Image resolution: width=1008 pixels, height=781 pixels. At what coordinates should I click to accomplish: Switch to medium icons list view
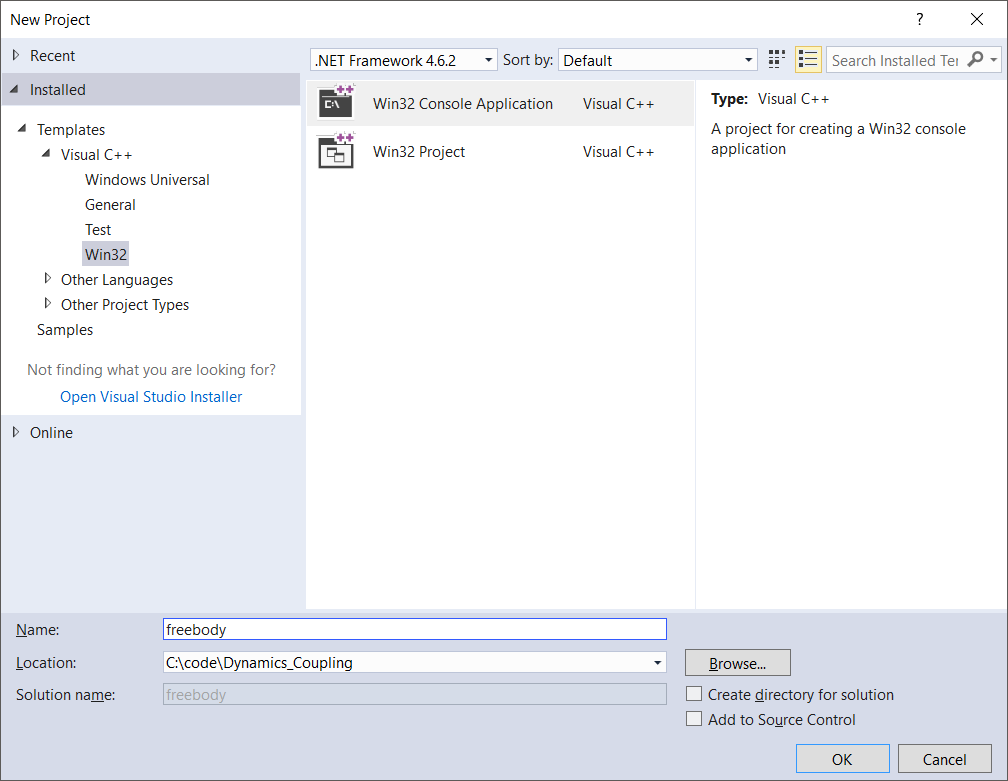tap(808, 60)
